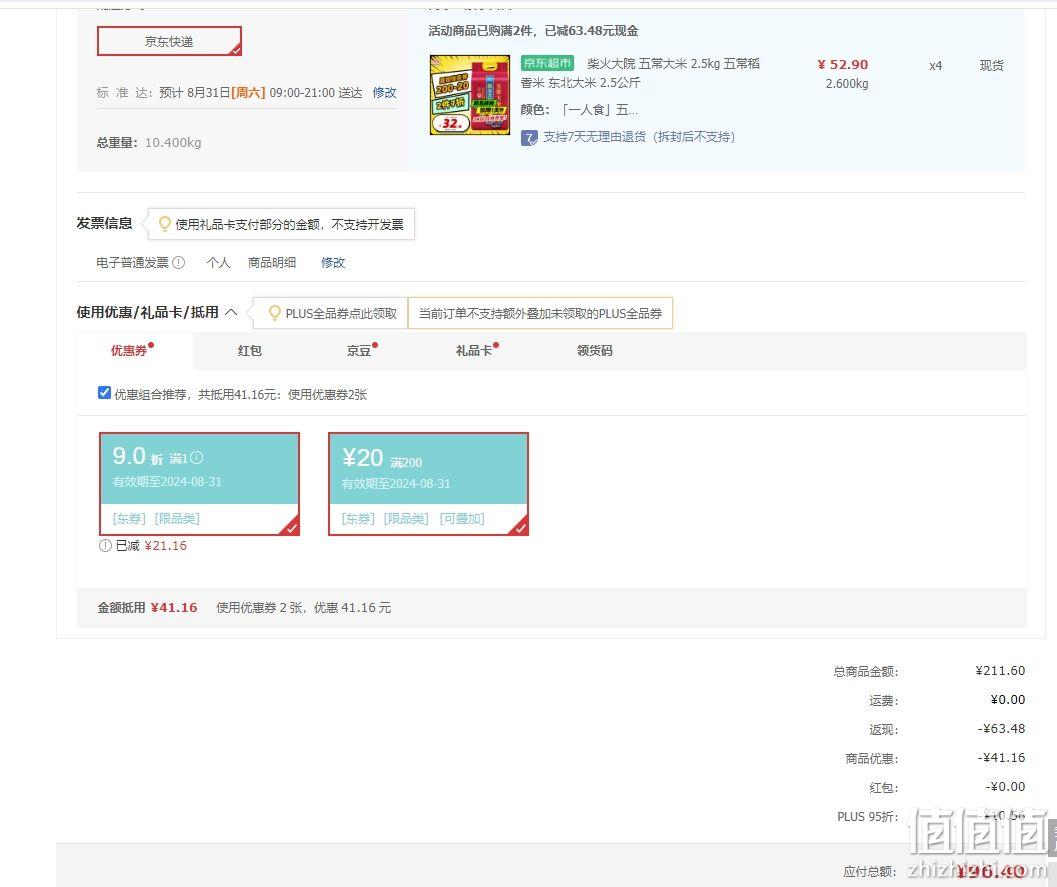The height and width of the screenshot is (887, 1057).
Task: Collapse the 使用优惠/礼品卡/抵用 section
Action: [231, 312]
